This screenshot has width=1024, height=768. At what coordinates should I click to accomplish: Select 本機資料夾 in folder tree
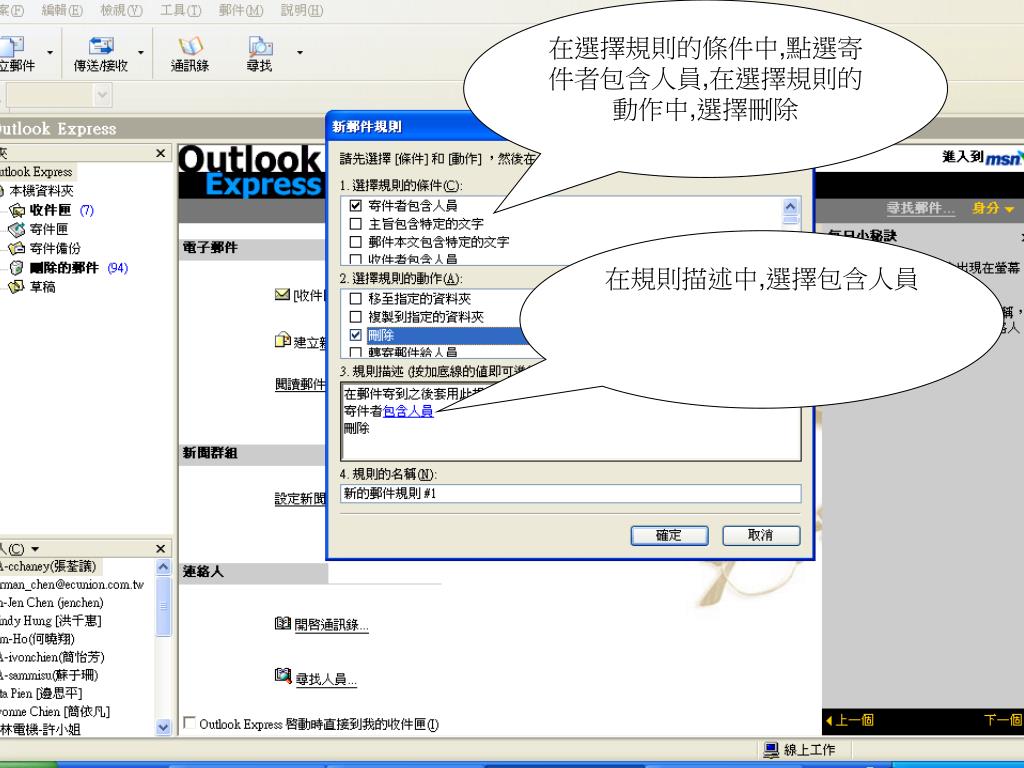[41, 191]
